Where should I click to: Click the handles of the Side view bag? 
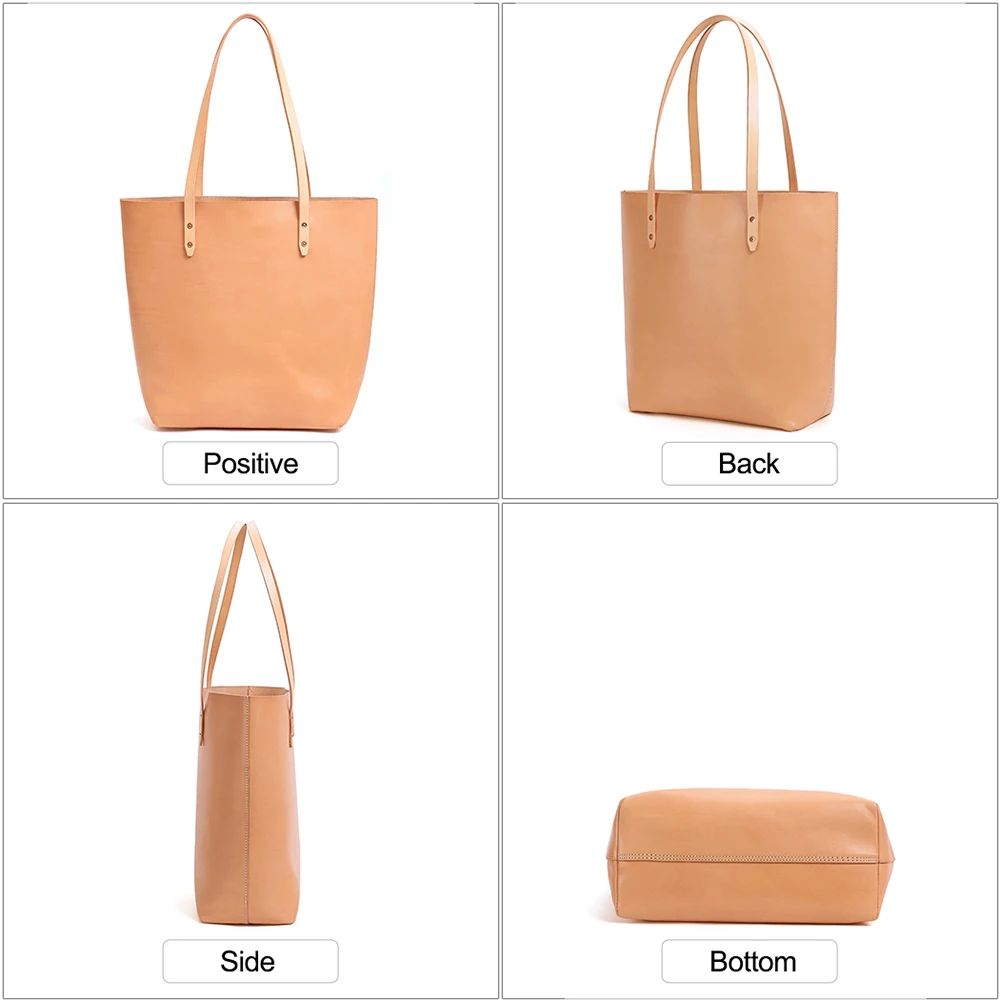[x=247, y=606]
